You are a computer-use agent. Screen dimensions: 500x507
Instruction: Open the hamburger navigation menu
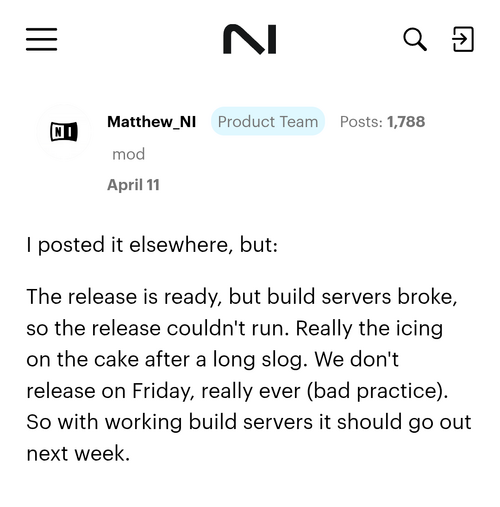coord(41,39)
